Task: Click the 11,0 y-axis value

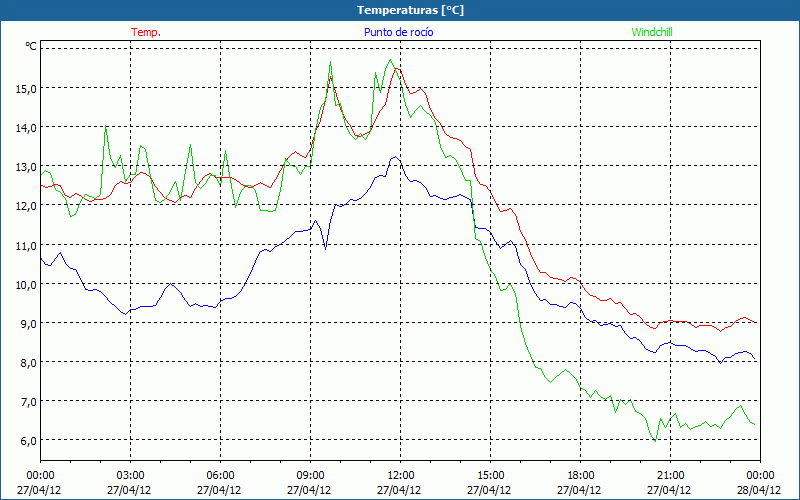Action: pos(26,245)
